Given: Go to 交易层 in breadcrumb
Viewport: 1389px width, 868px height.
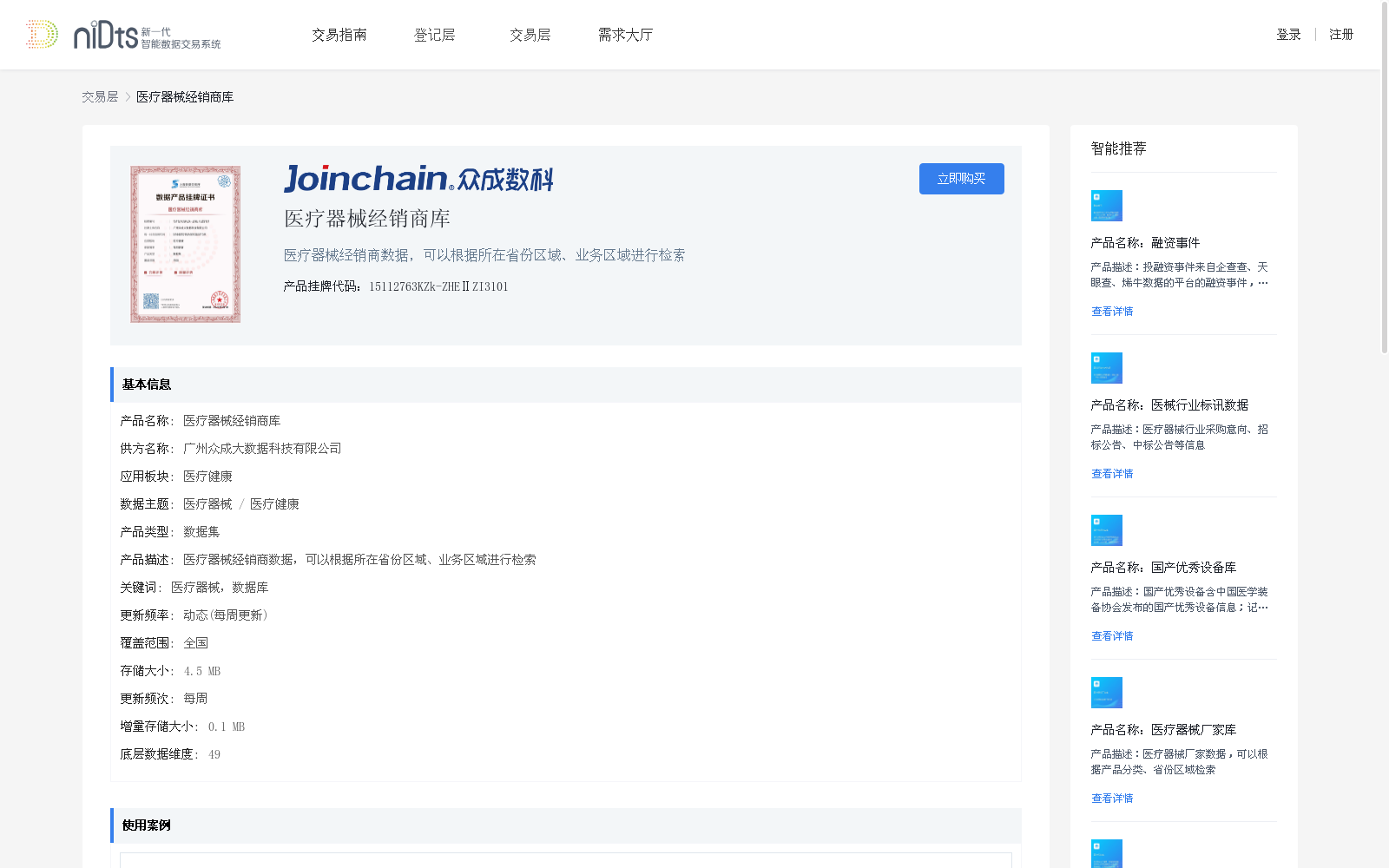Looking at the screenshot, I should click(100, 97).
